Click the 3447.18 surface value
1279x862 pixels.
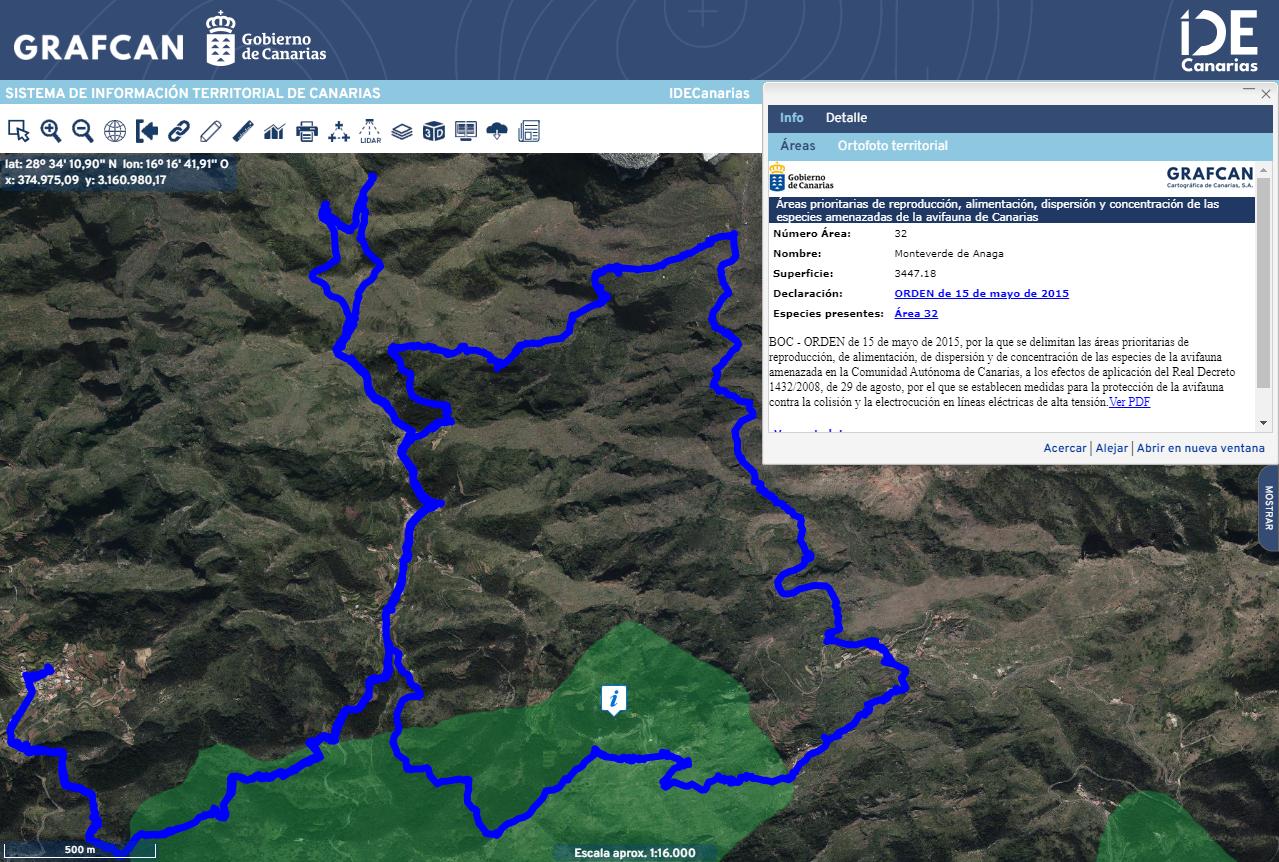click(915, 274)
